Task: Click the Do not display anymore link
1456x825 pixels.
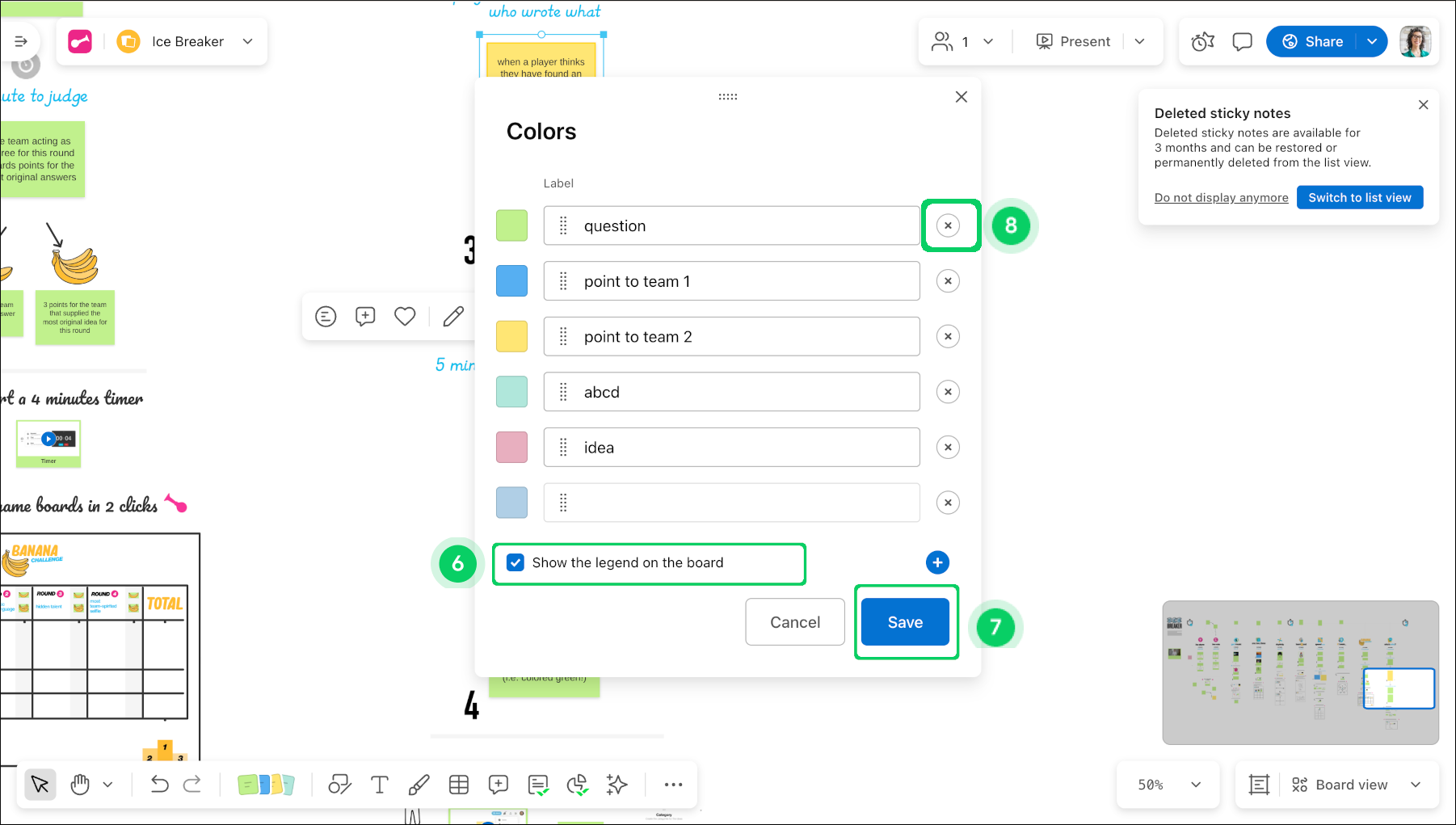Action: (x=1221, y=198)
